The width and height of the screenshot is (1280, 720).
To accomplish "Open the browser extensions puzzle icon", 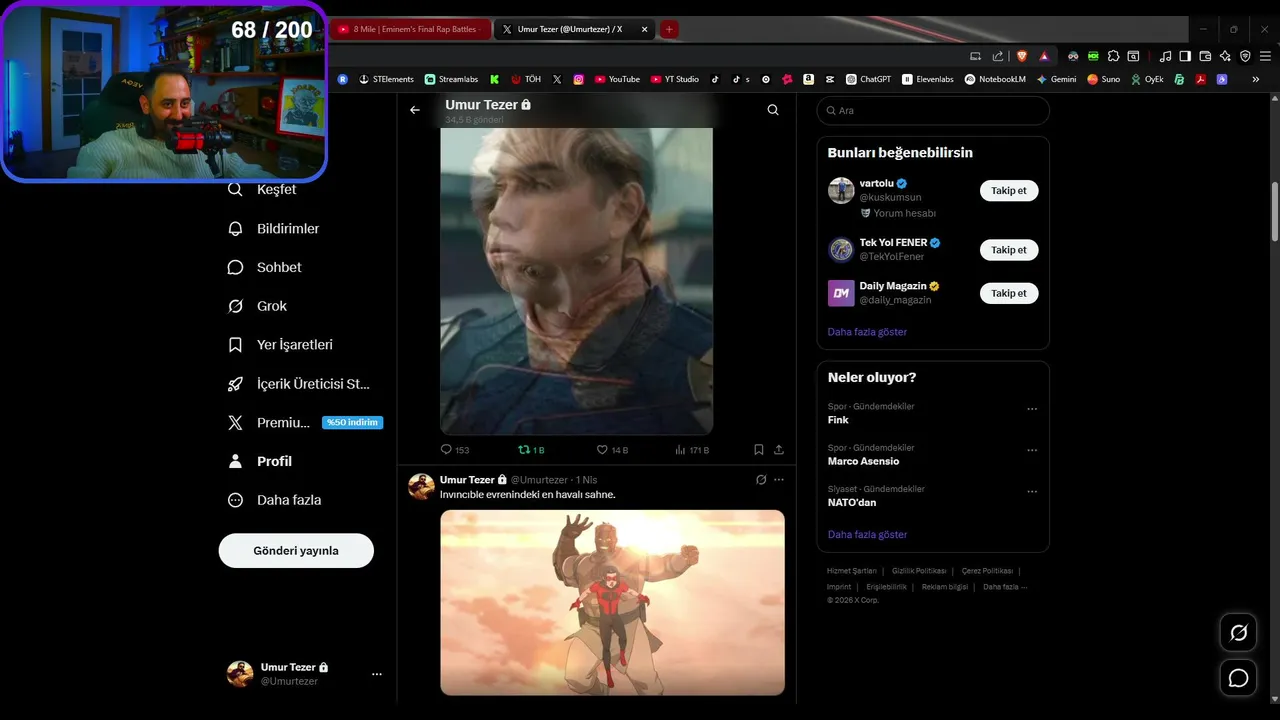I will click(1113, 56).
